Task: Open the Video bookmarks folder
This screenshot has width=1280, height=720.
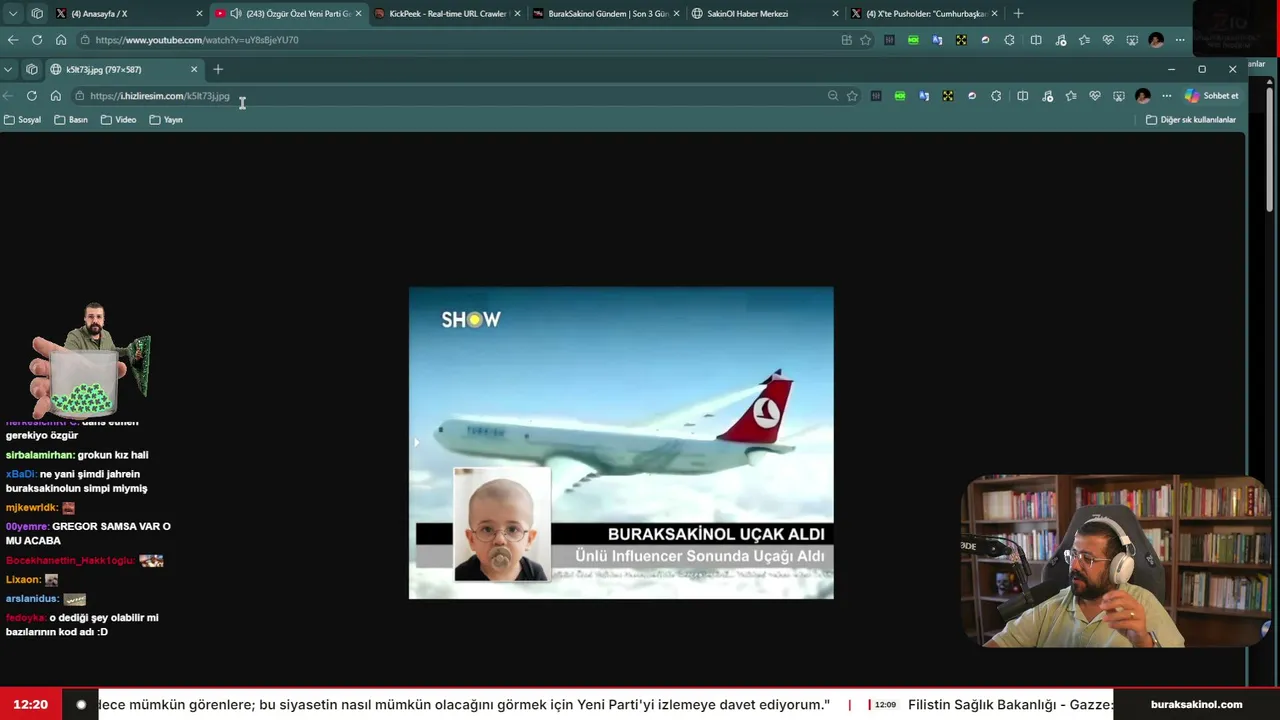Action: tap(119, 120)
